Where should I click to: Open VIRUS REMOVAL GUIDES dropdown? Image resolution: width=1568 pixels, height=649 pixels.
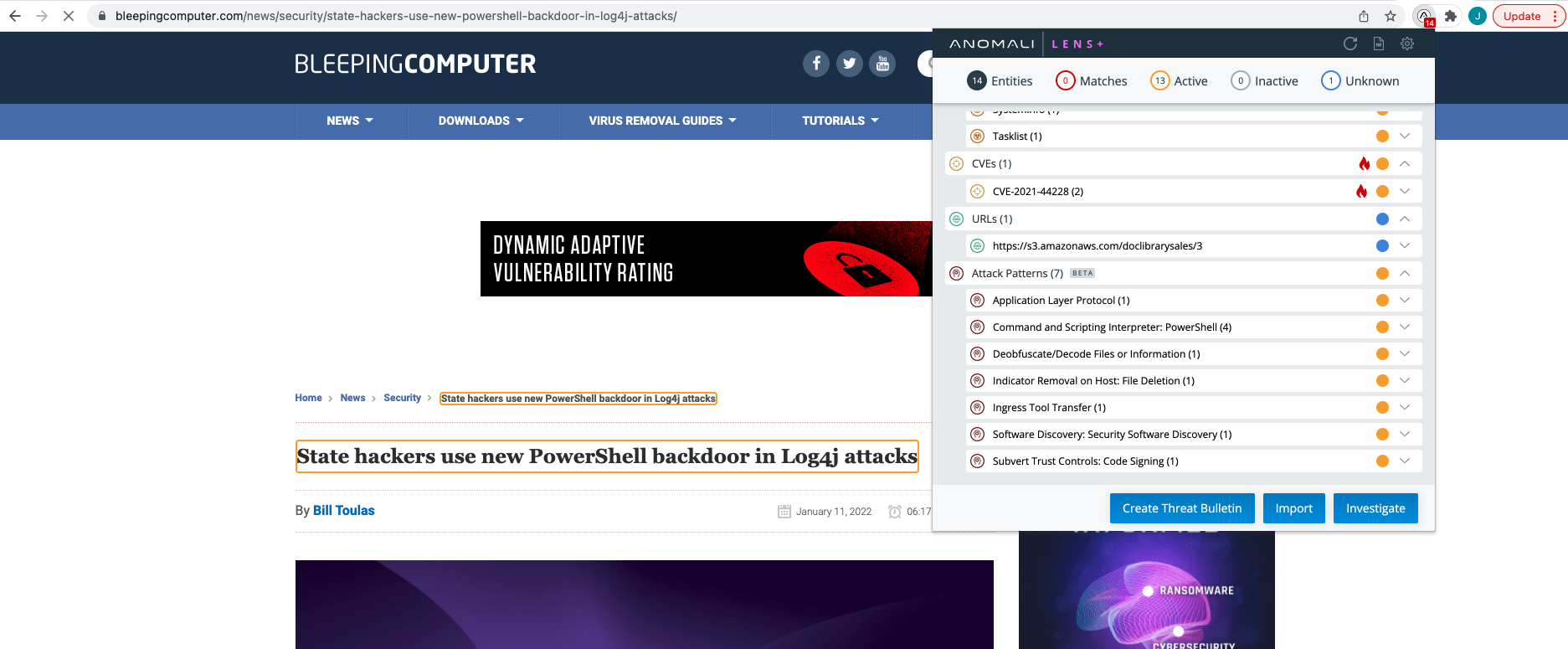tap(663, 121)
